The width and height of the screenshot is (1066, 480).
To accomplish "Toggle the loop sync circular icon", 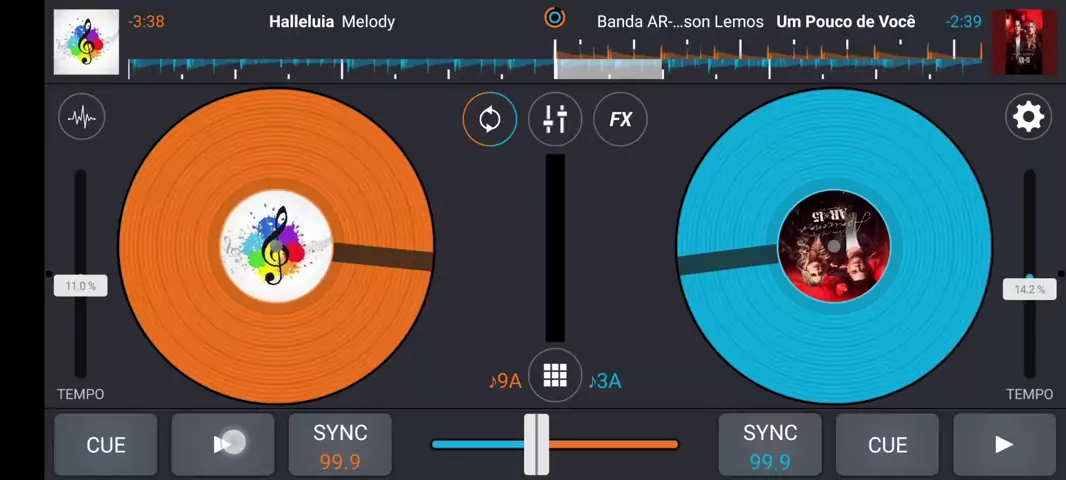I will tap(490, 119).
